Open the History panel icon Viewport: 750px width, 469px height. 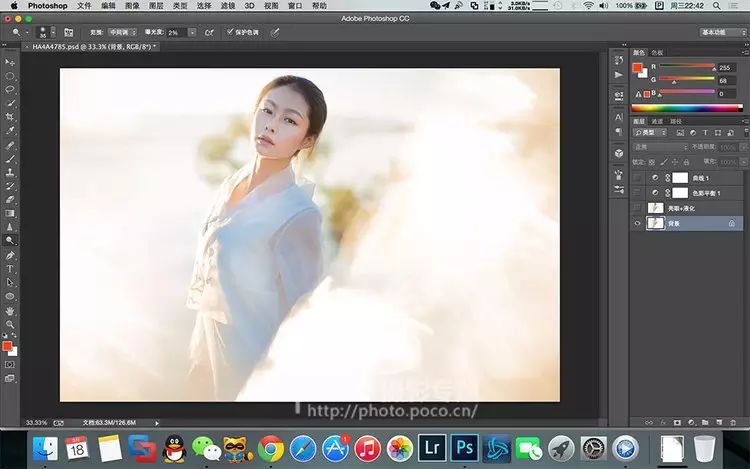(618, 60)
